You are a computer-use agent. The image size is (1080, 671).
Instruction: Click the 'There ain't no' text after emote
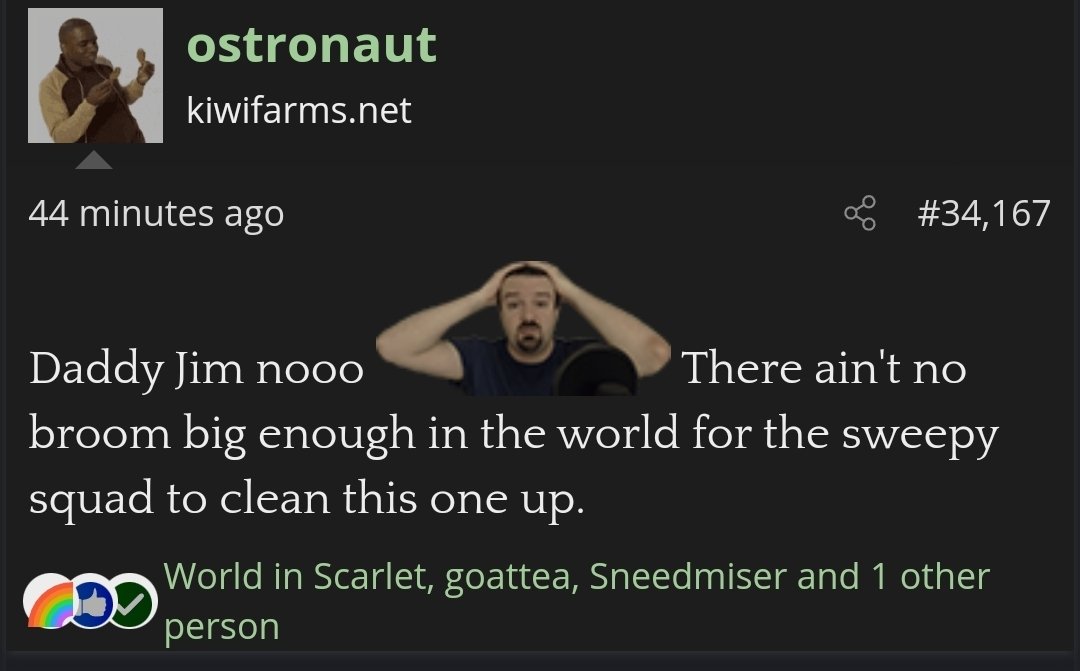click(824, 368)
